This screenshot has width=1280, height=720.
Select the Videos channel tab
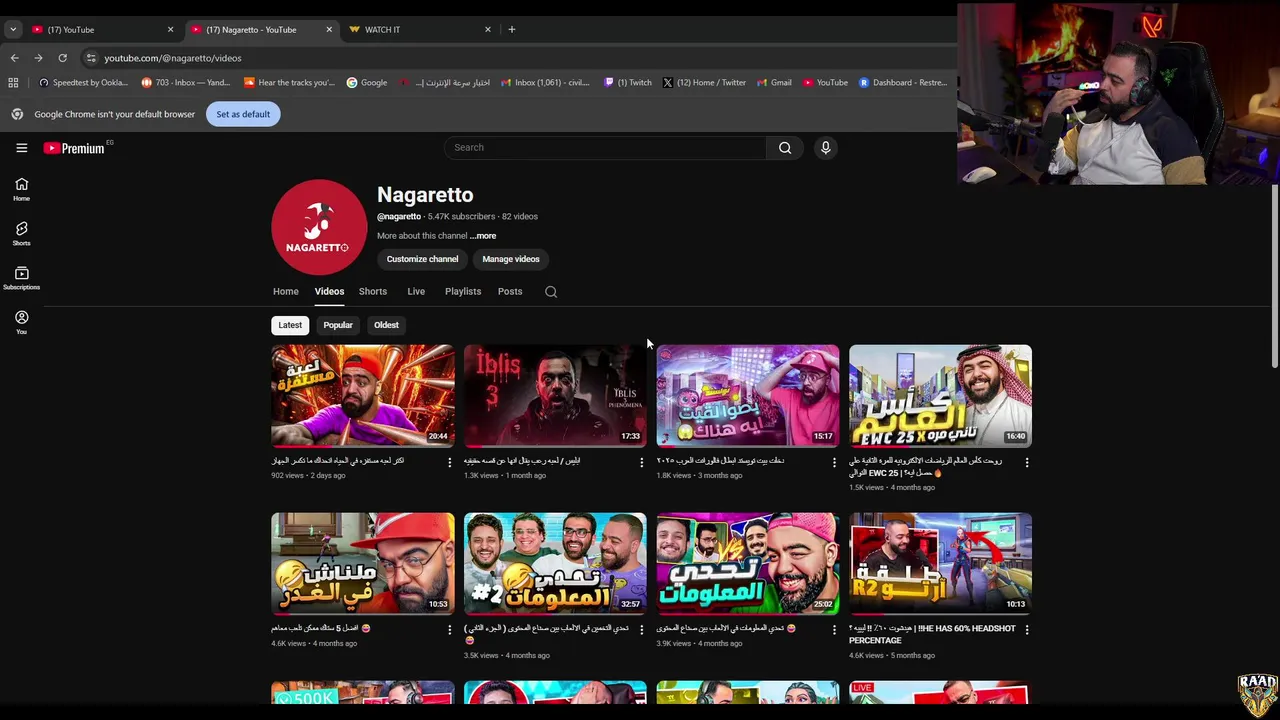click(329, 292)
